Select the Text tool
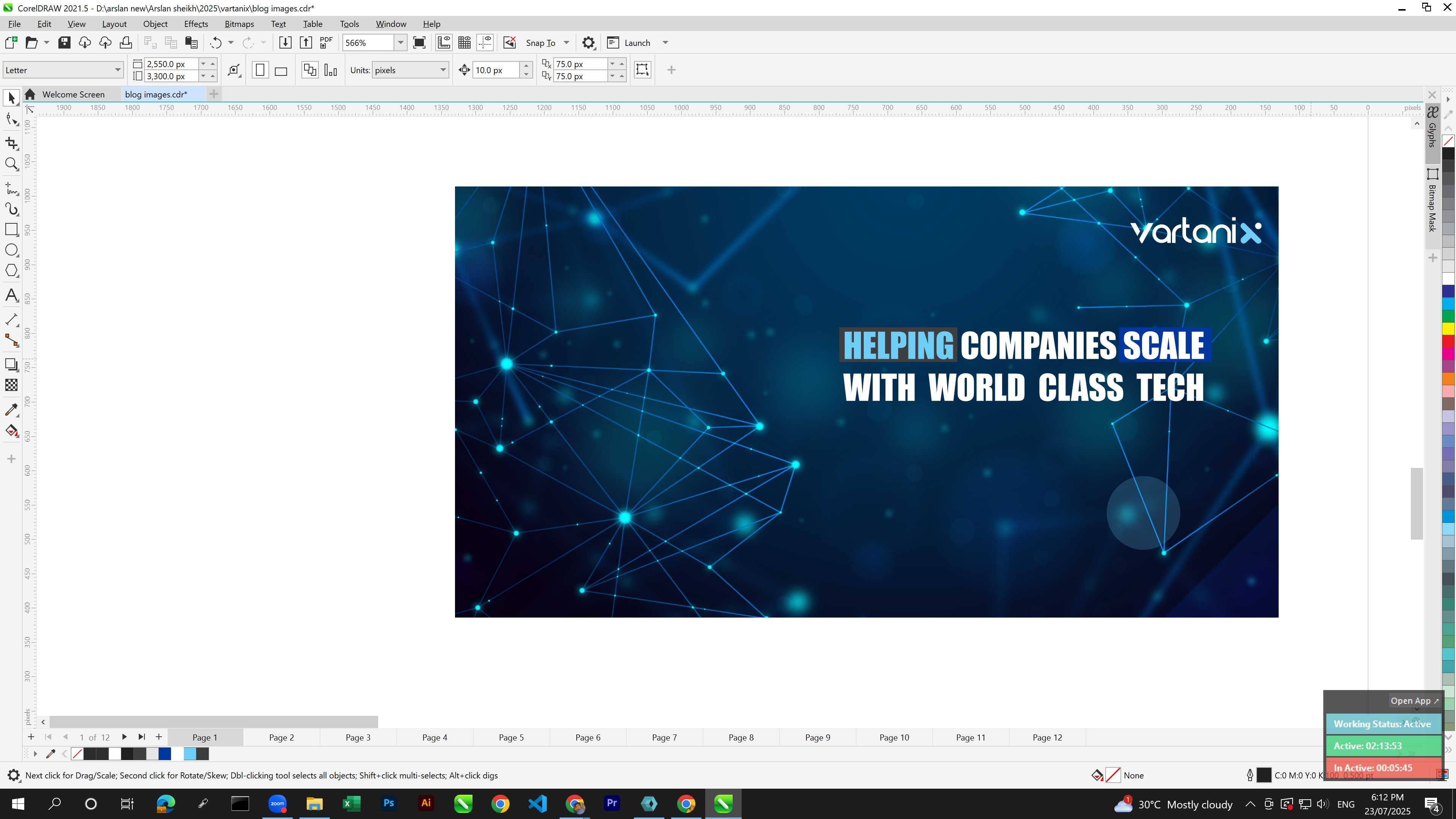 click(11, 295)
